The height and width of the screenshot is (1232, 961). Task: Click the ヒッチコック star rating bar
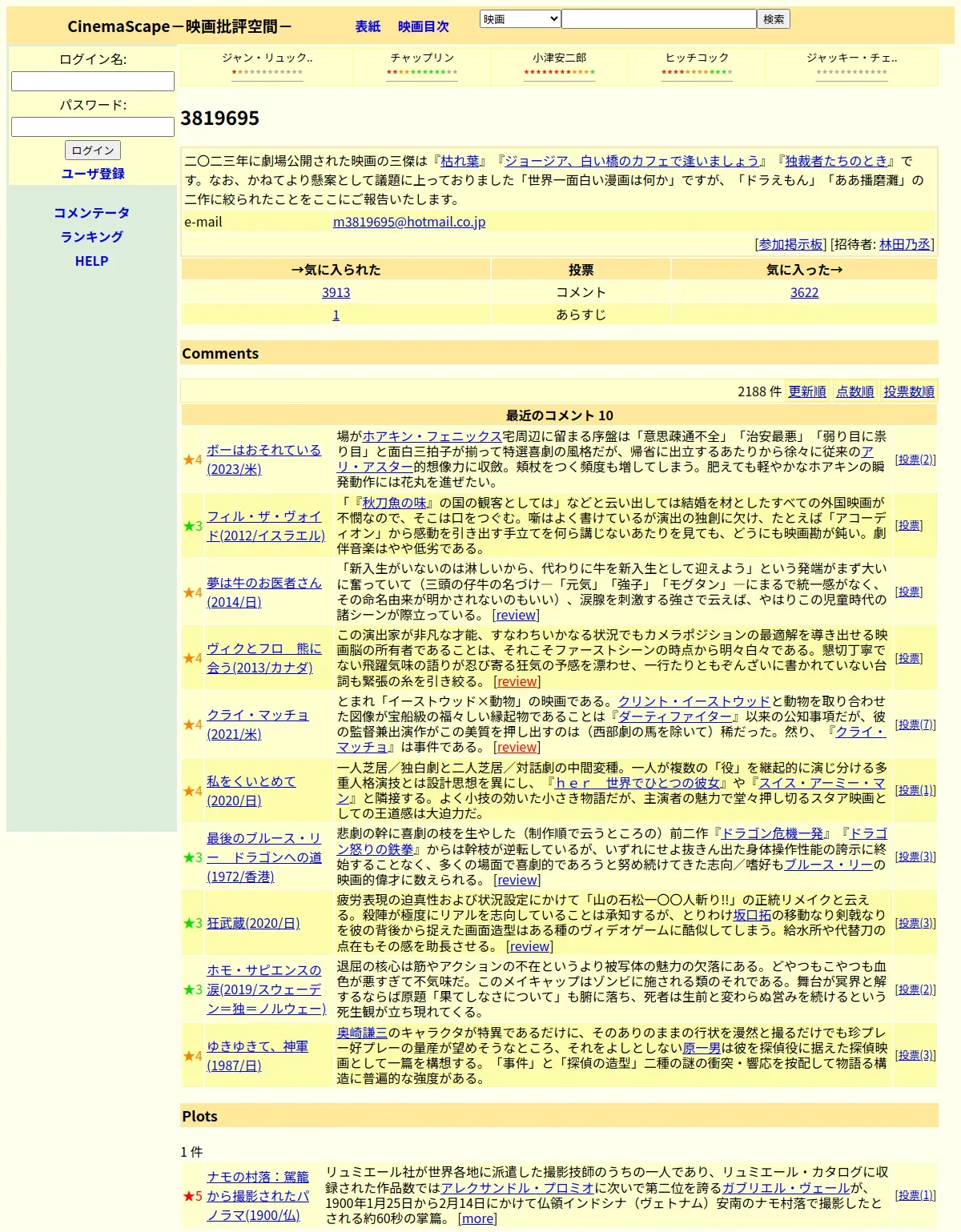(697, 72)
